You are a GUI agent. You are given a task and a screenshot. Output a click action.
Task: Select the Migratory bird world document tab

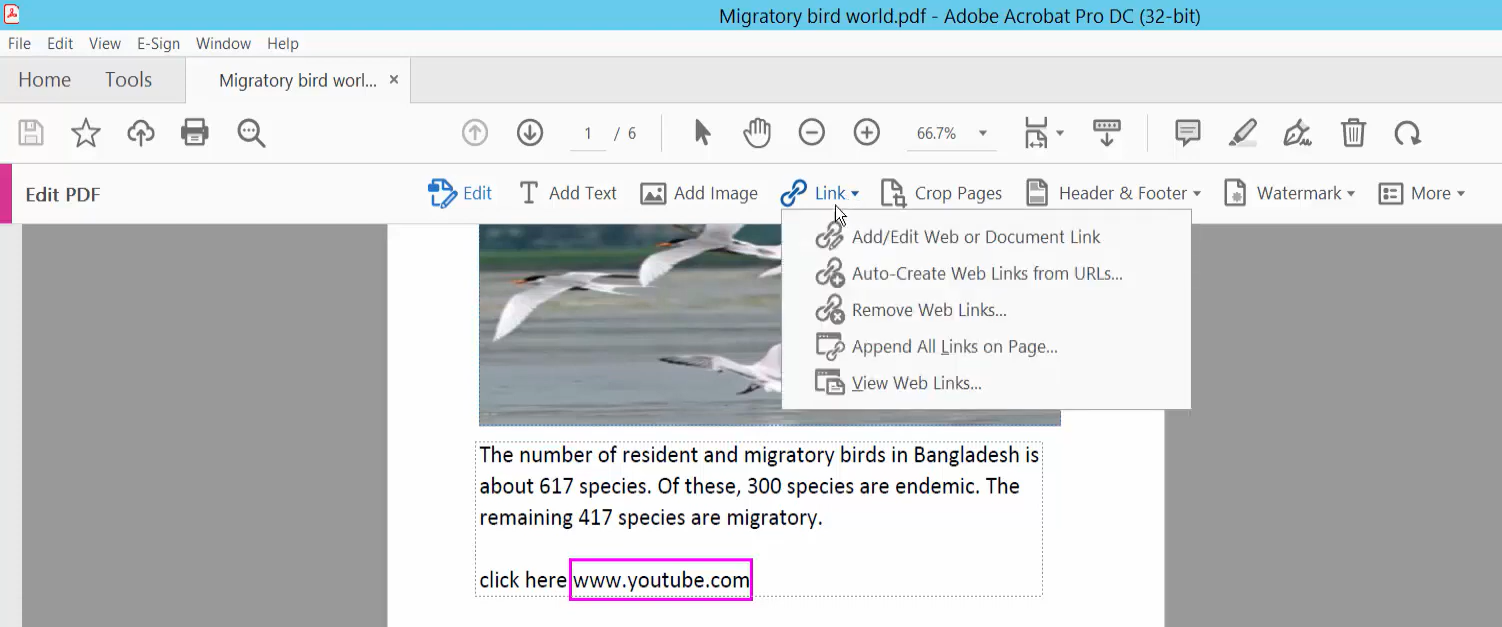tap(297, 80)
